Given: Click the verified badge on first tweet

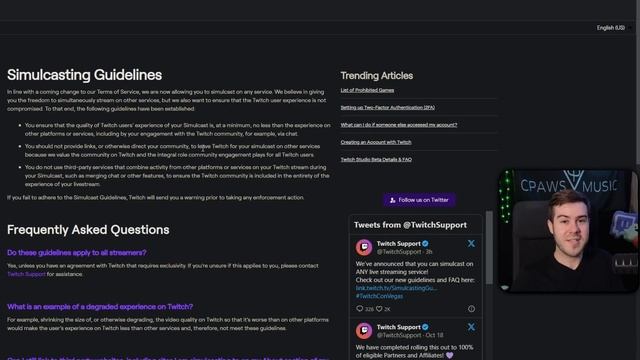Looking at the screenshot, I should coord(425,244).
